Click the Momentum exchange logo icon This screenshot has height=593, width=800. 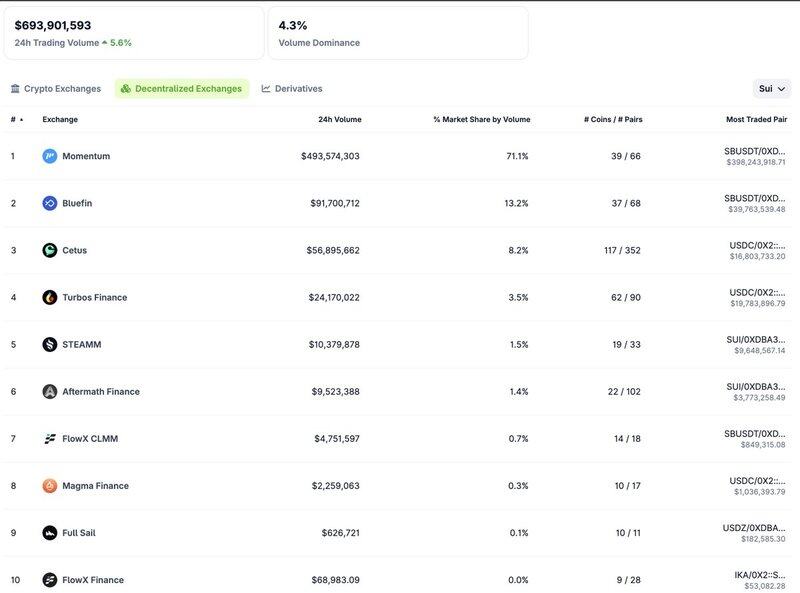[x=50, y=156]
